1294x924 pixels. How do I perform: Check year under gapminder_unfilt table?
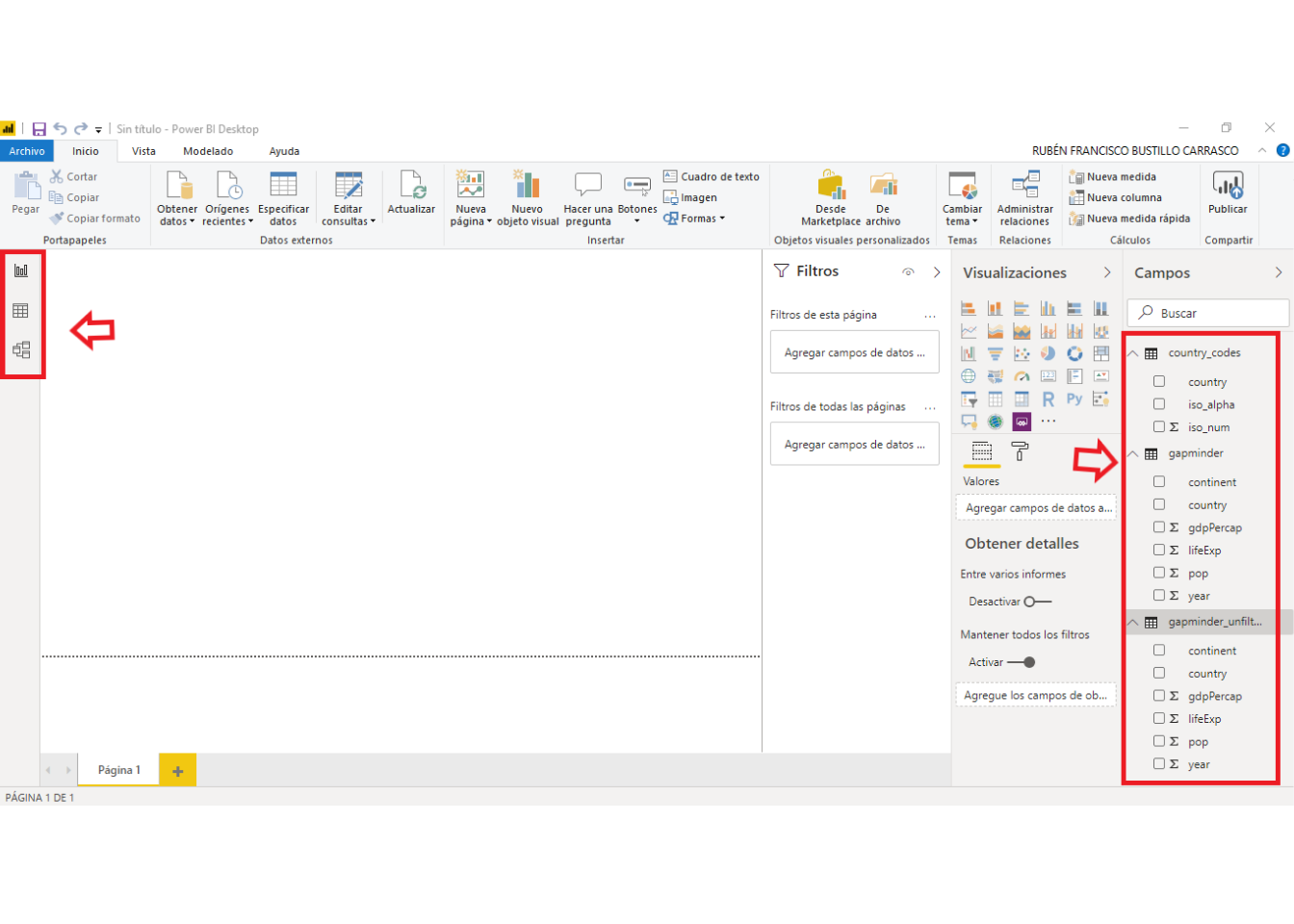[1159, 763]
